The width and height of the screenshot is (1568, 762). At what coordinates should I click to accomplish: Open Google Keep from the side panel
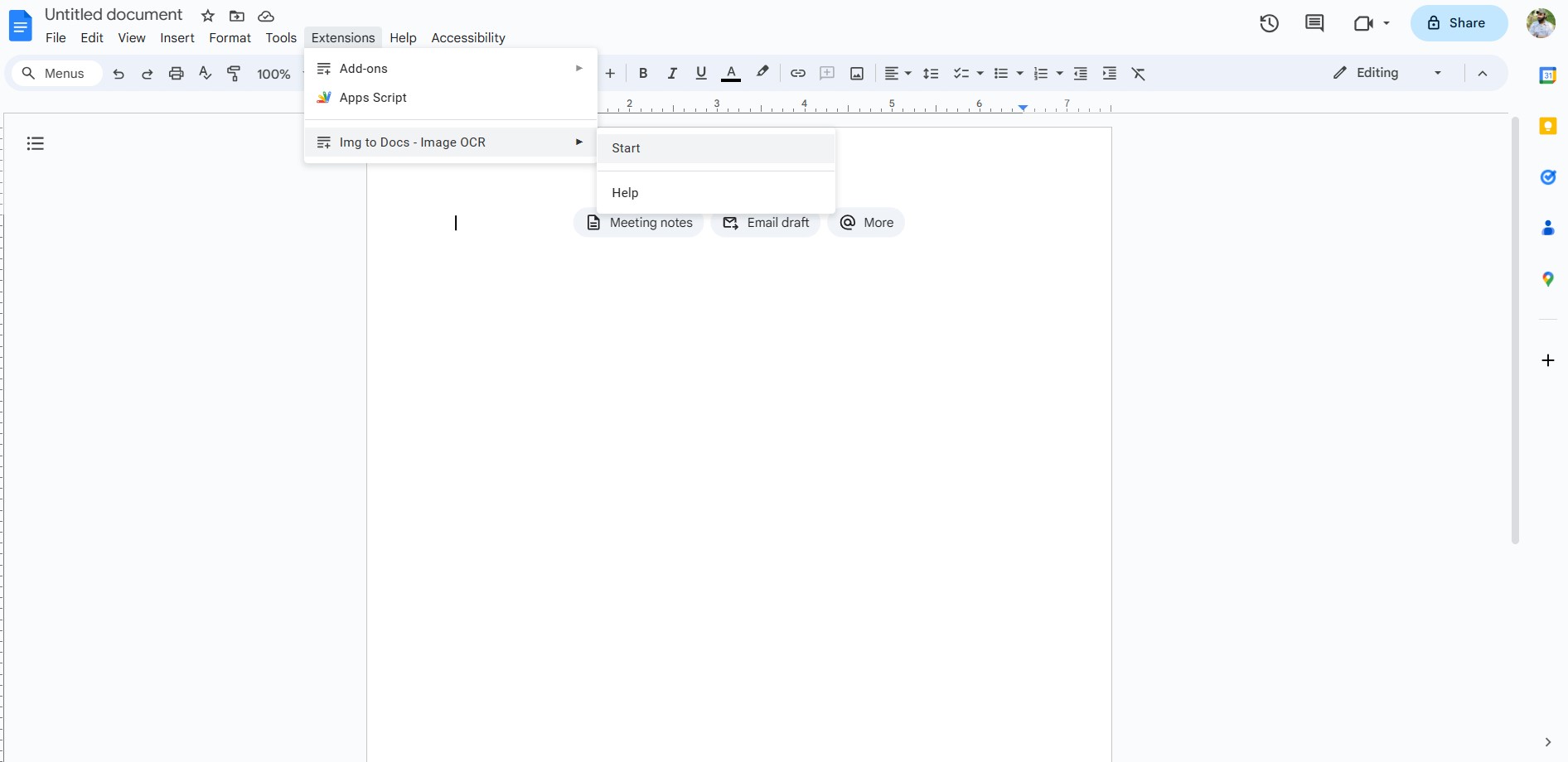(1547, 125)
